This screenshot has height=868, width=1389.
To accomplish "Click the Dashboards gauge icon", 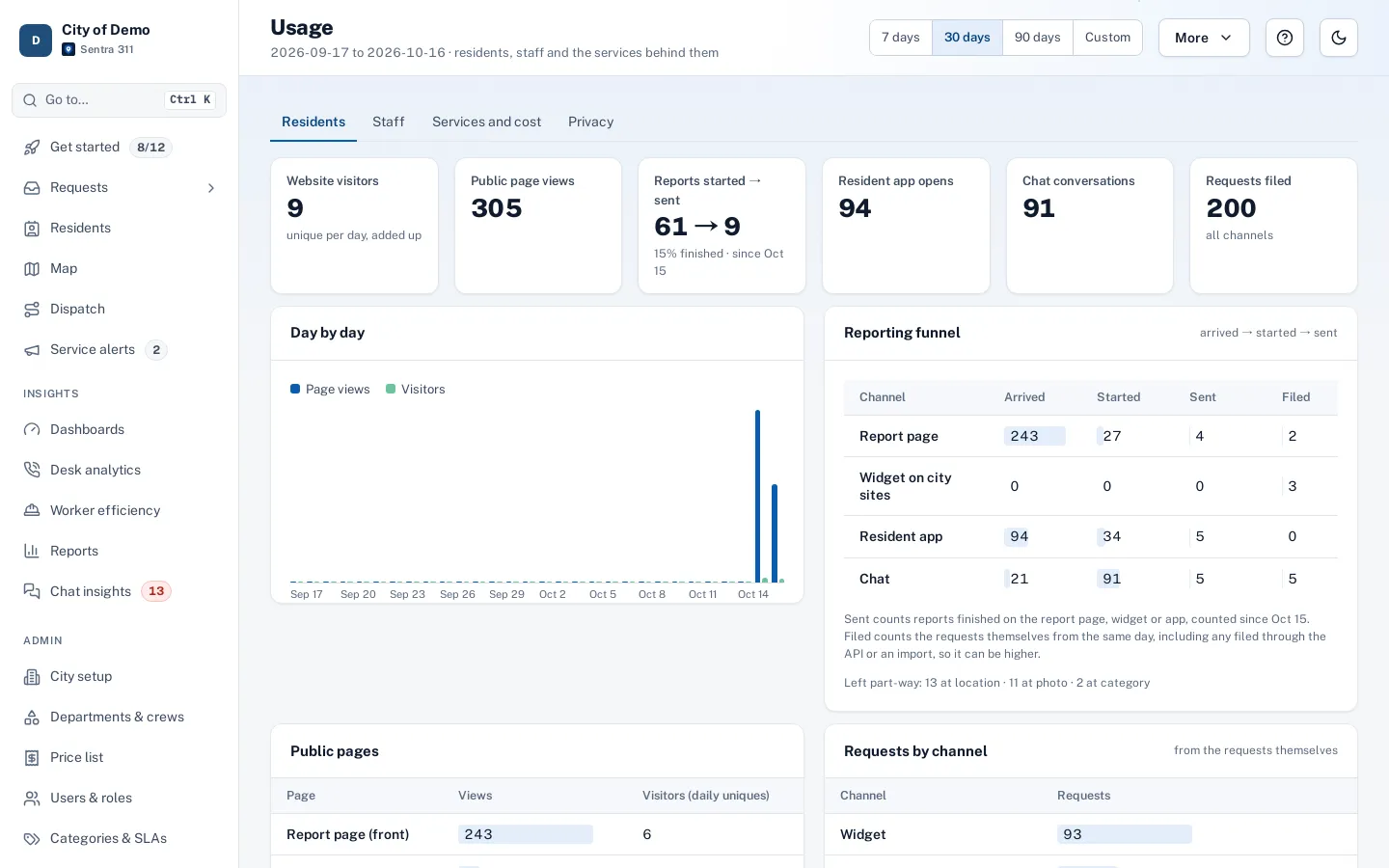I will (32, 430).
